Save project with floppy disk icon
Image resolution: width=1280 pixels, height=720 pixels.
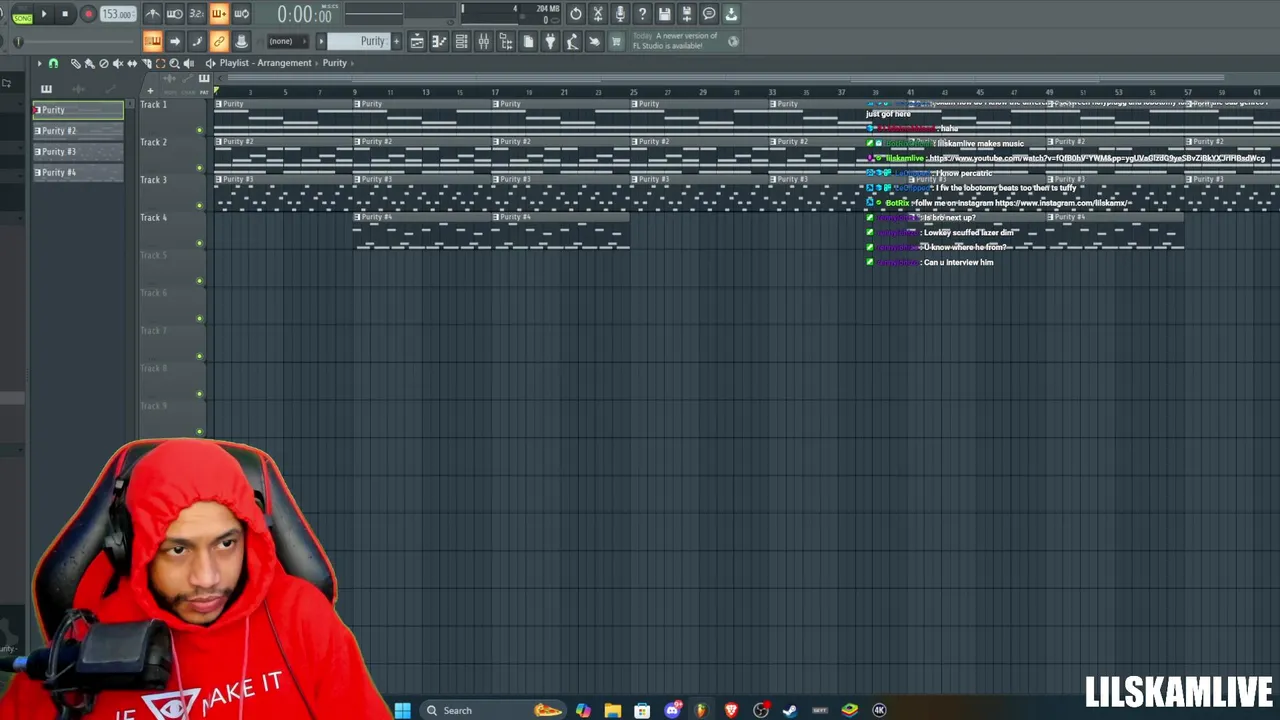[664, 14]
